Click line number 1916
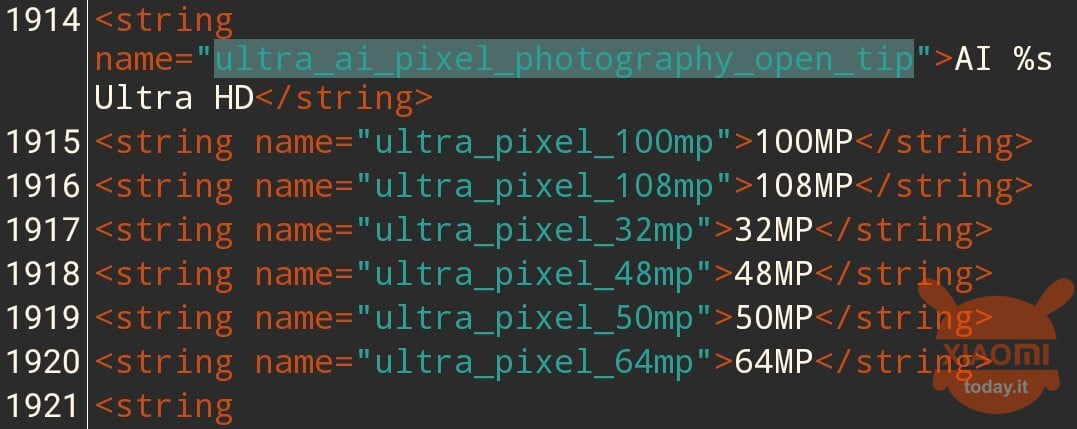1077x429 pixels. coord(43,186)
